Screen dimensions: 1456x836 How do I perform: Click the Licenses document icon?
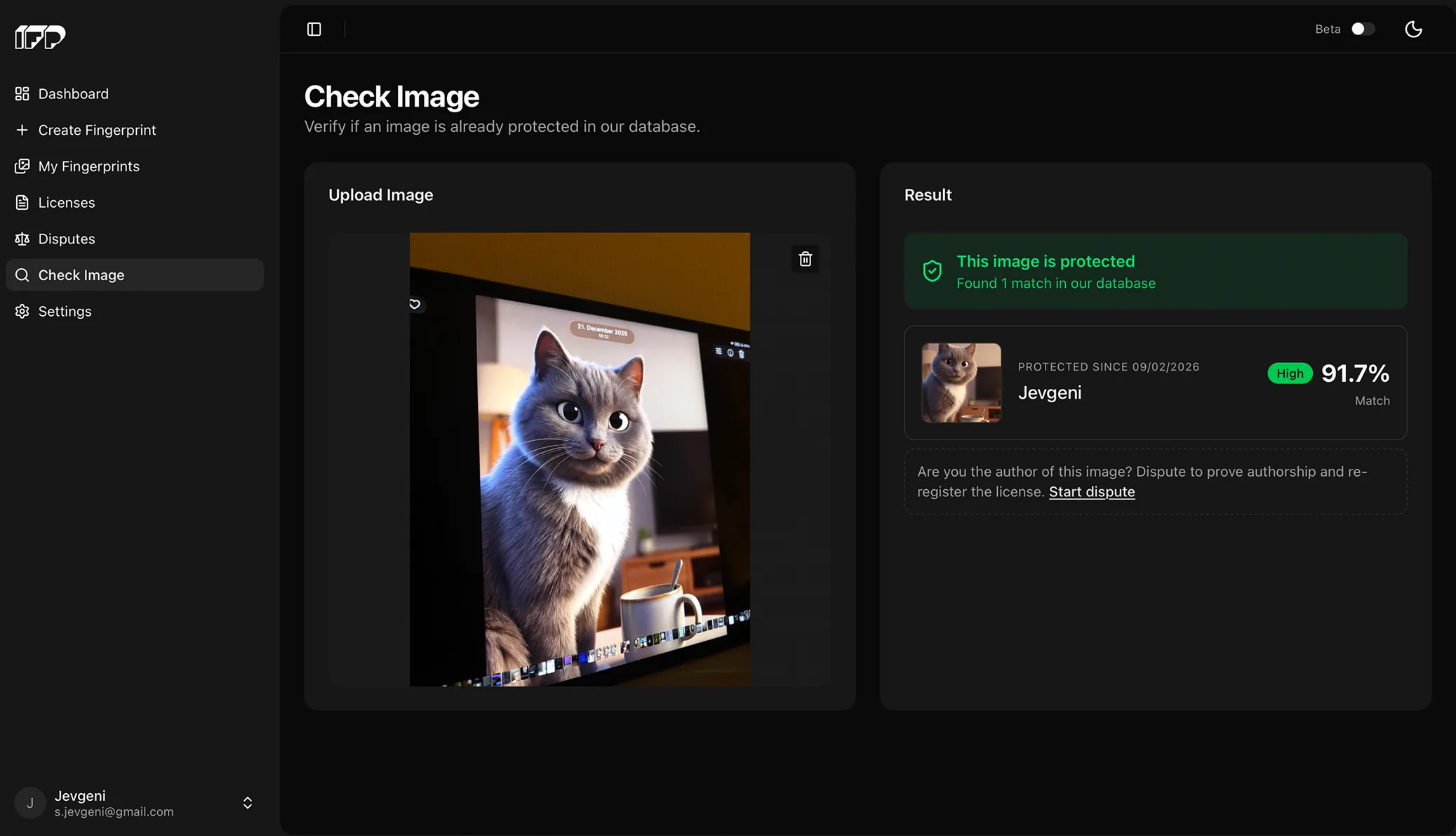[22, 203]
